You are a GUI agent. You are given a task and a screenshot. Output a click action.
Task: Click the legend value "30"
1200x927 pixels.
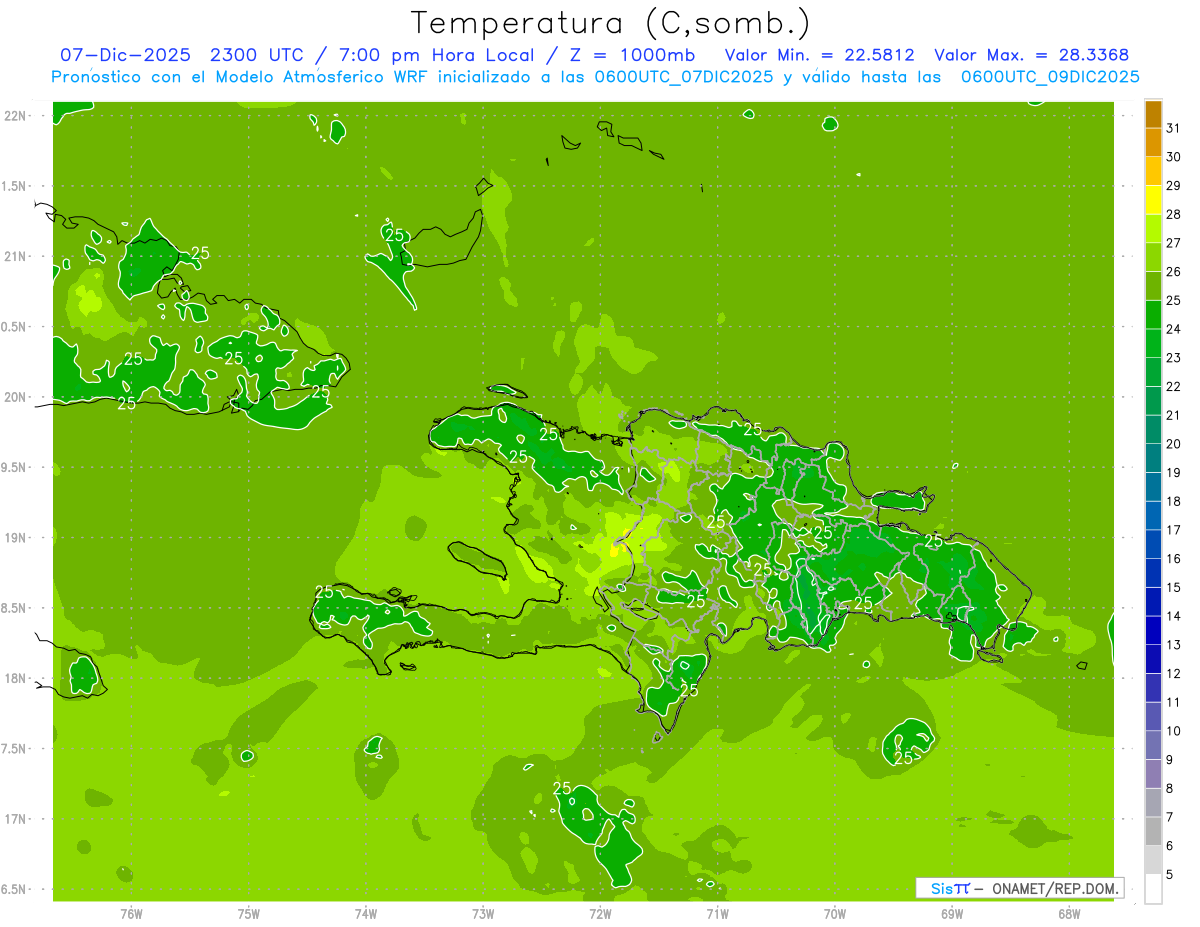(x=1173, y=157)
